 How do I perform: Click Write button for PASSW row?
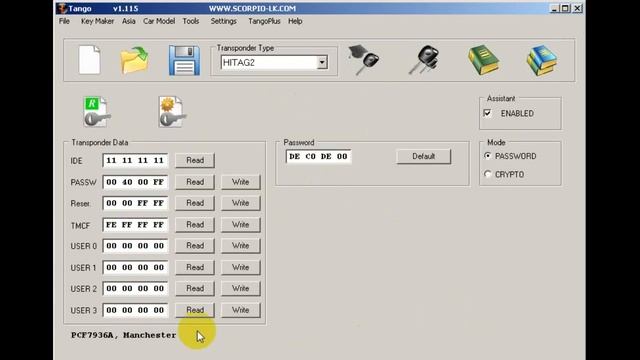(240, 182)
